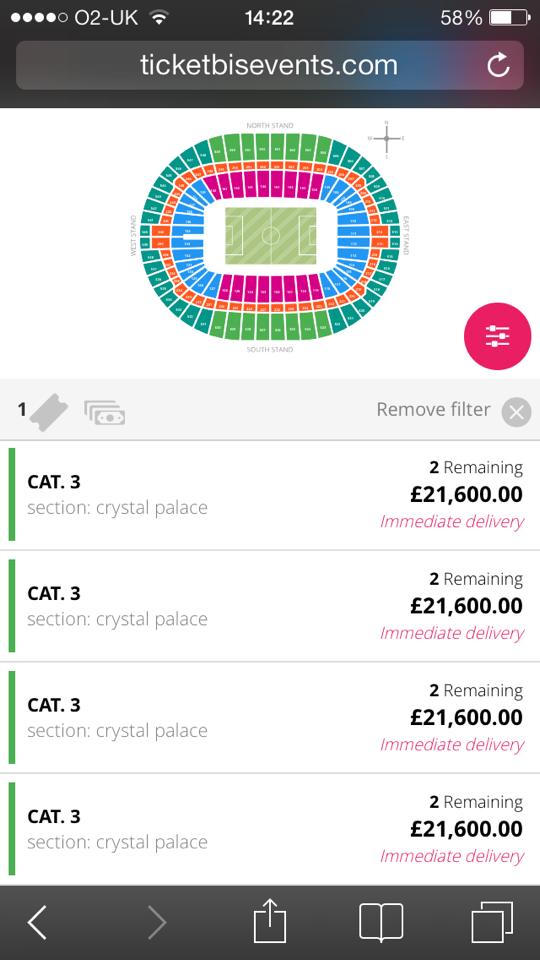Tap magenta north lower tier seating block
The width and height of the screenshot is (540, 960).
tap(270, 185)
